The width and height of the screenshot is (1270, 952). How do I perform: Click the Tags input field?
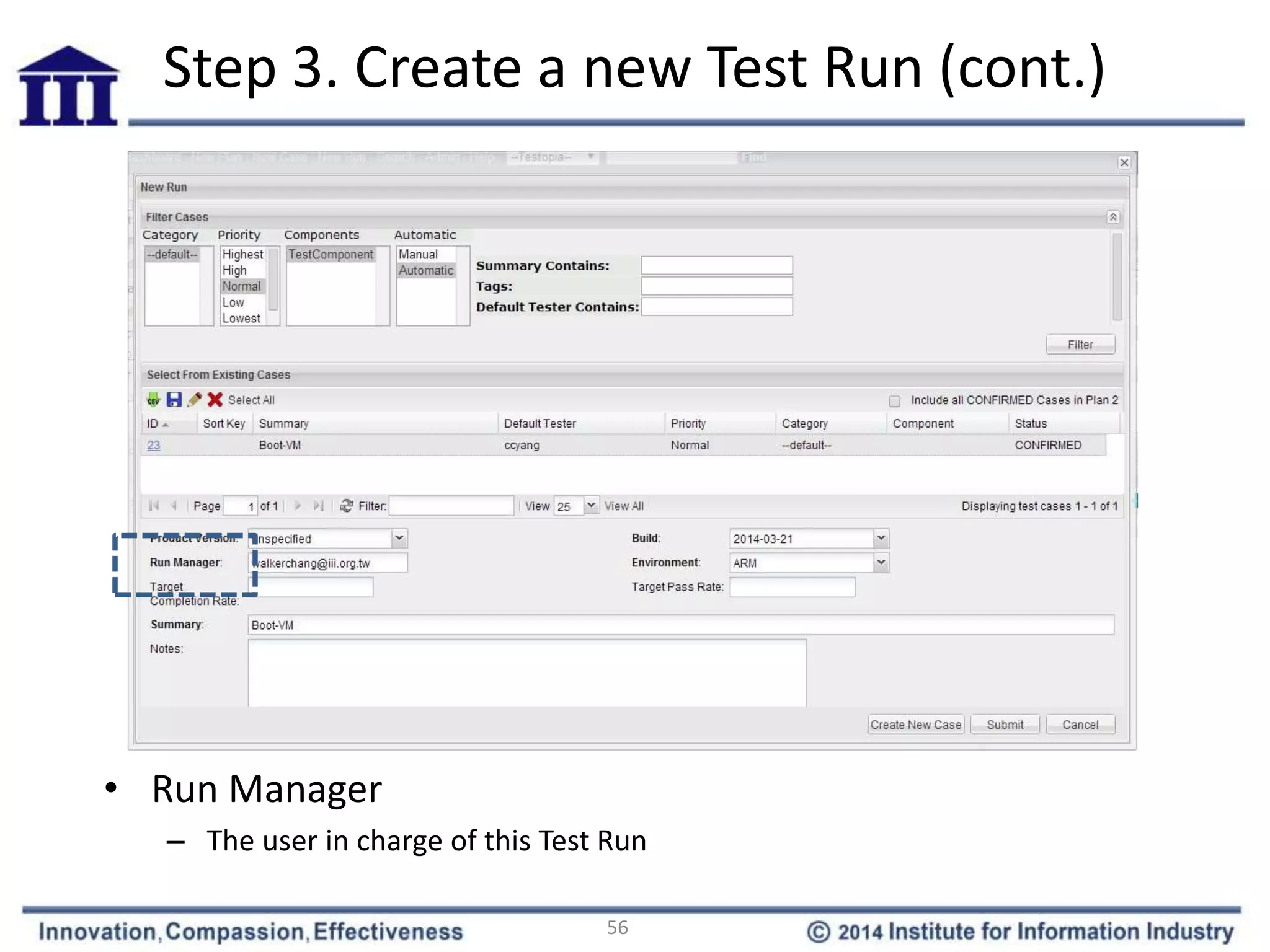[717, 286]
